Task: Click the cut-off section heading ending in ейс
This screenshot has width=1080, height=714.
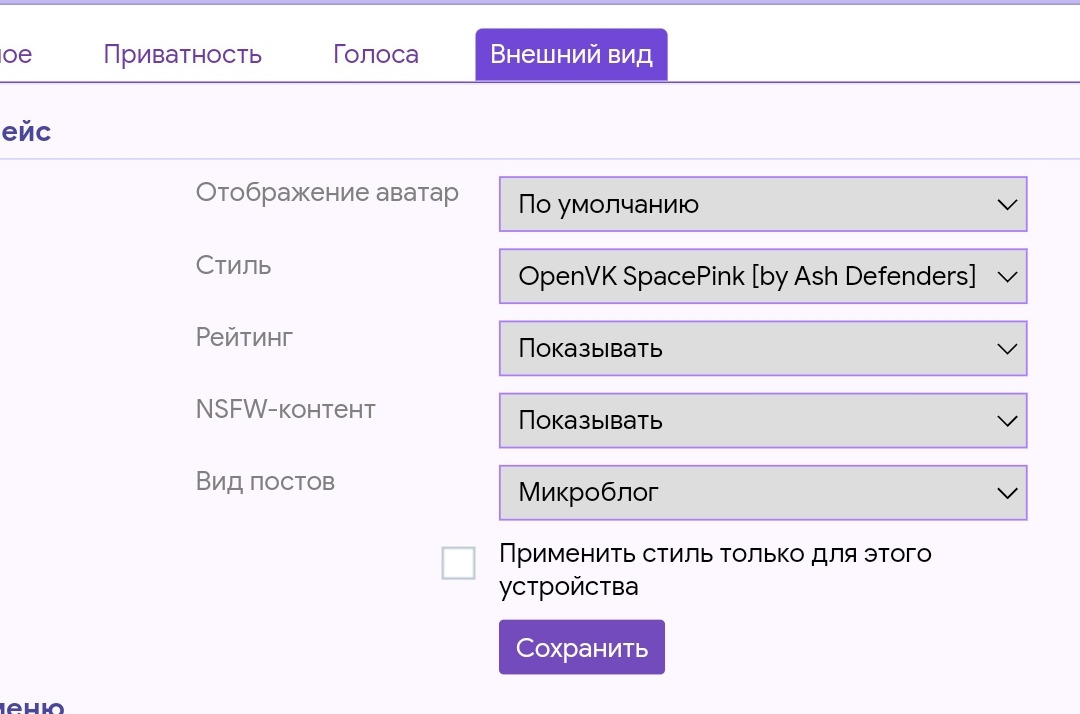Action: (25, 131)
